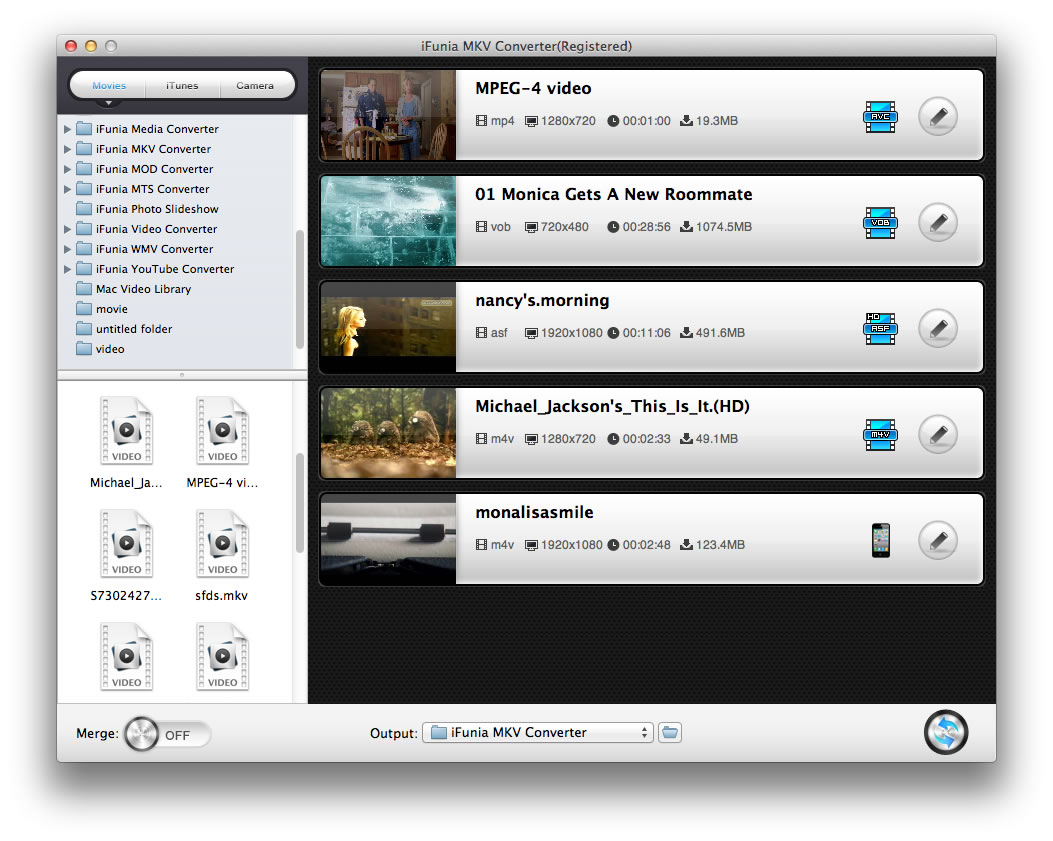Viewport: 1053px width, 841px height.
Task: Click the '49.1MB' file size value
Action: tap(717, 439)
